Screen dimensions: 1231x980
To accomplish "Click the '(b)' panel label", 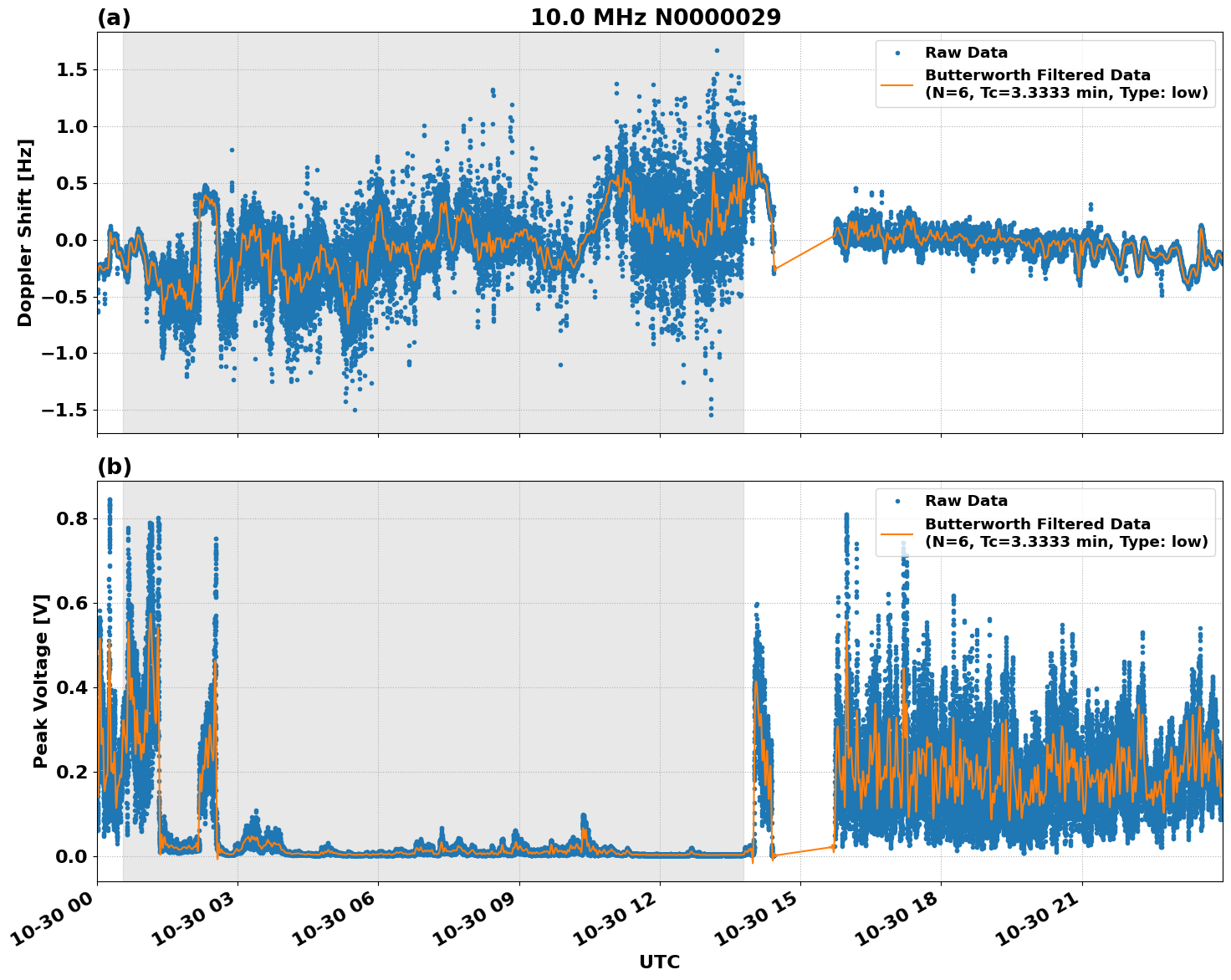I will 115,467.
